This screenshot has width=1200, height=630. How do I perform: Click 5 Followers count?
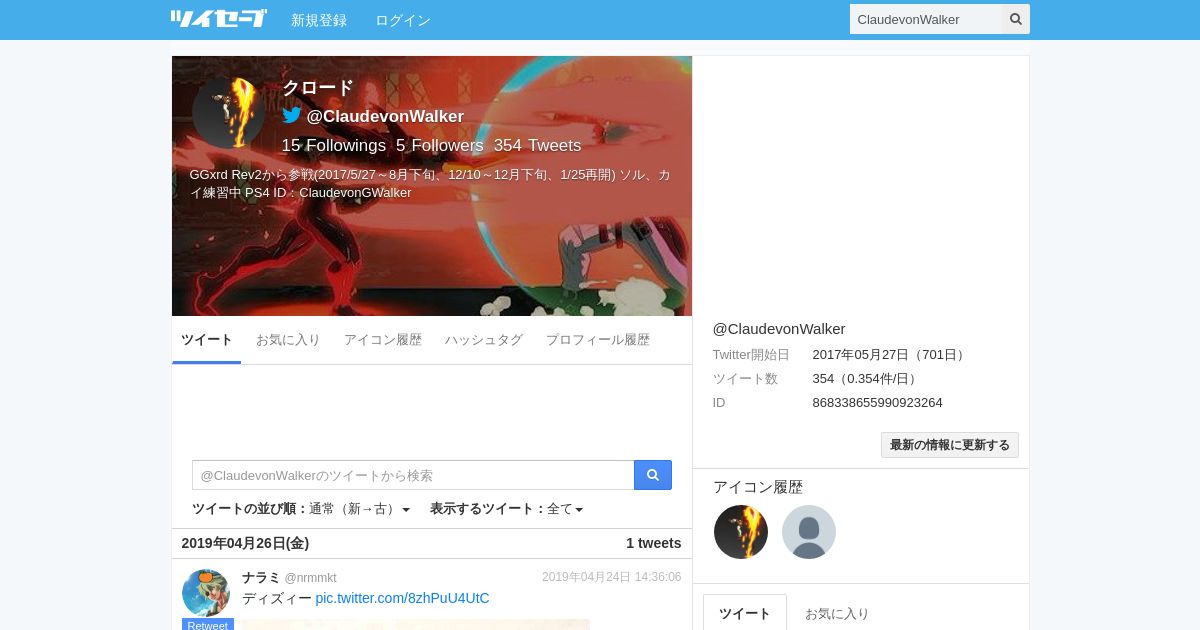pos(440,145)
